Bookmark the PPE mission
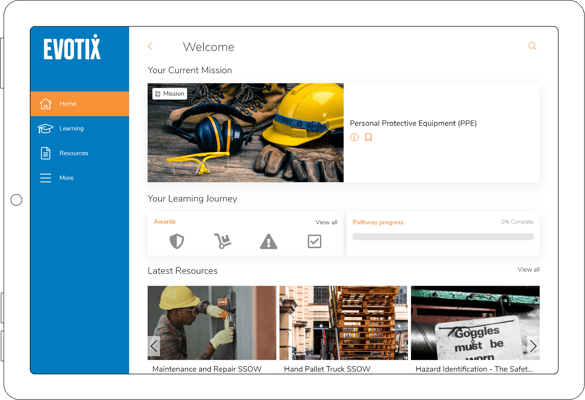Viewport: 585px width, 400px height. (x=368, y=137)
